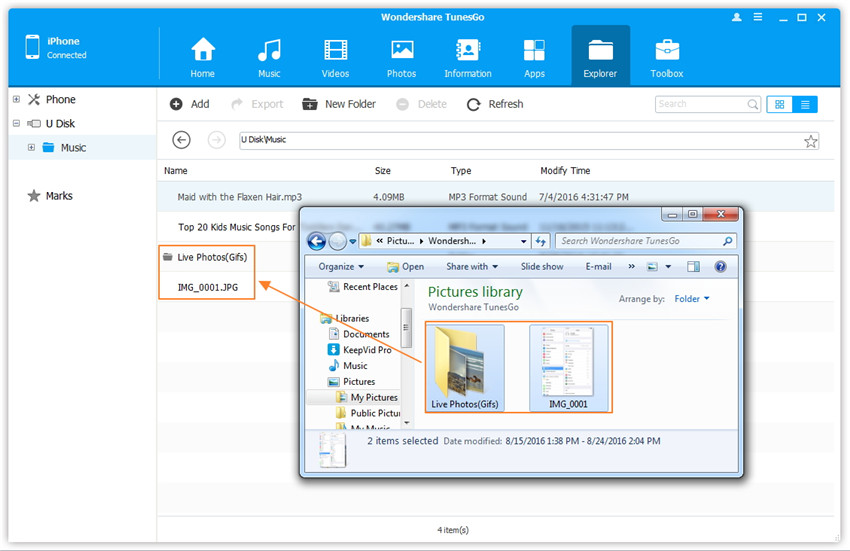
Task: Switch to list view mode
Action: [805, 104]
